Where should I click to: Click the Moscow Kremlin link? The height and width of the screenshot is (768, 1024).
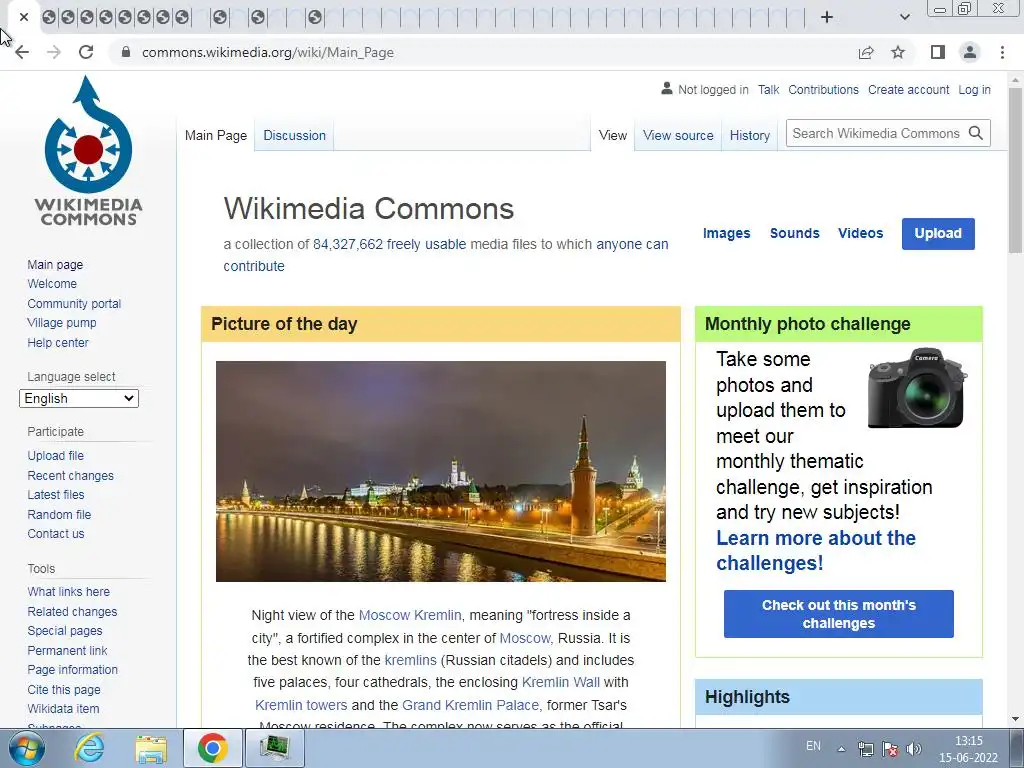pos(410,615)
